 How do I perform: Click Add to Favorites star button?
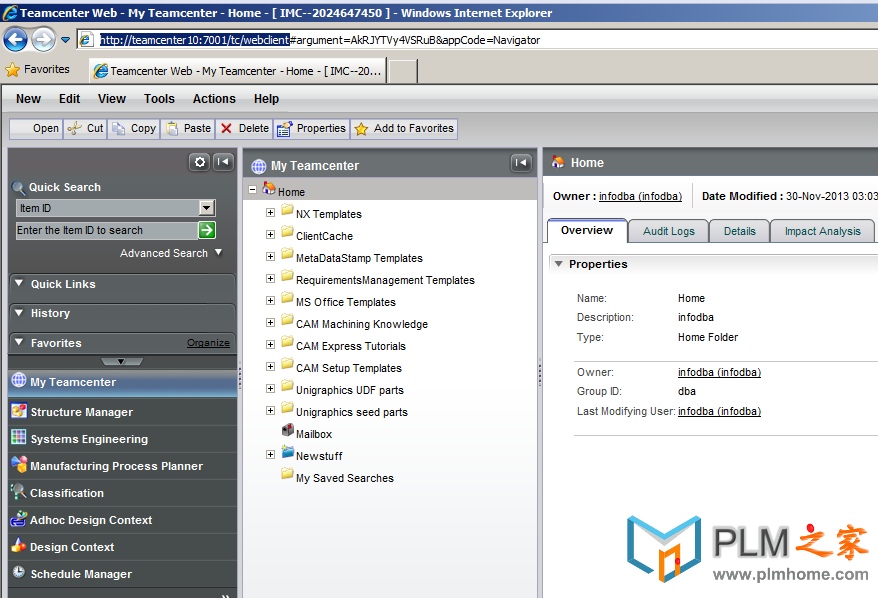pyautogui.click(x=404, y=129)
